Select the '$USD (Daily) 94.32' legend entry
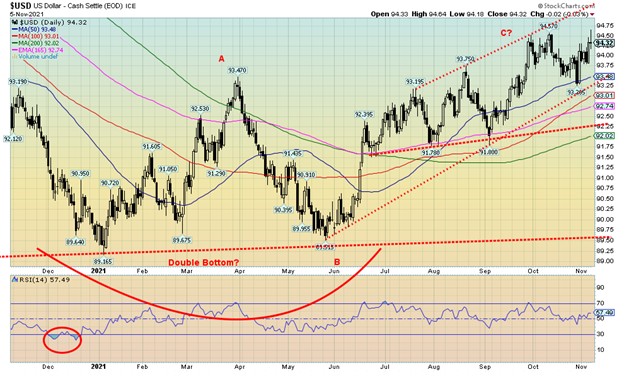The image size is (624, 372). click(53, 23)
